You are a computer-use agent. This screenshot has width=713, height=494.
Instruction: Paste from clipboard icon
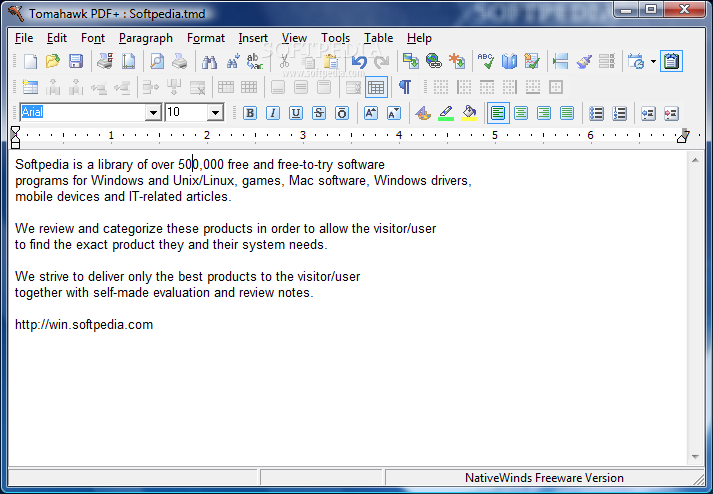pos(331,61)
